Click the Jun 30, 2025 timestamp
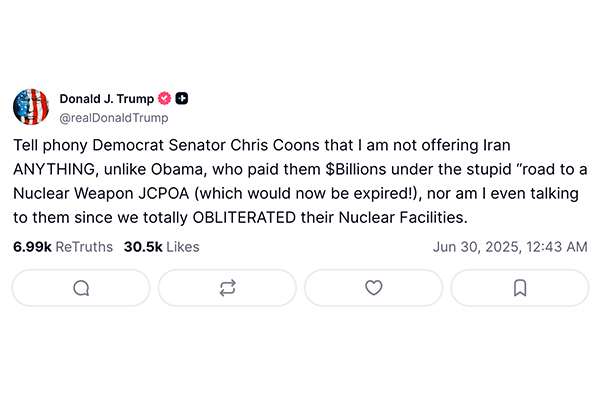 (510, 246)
